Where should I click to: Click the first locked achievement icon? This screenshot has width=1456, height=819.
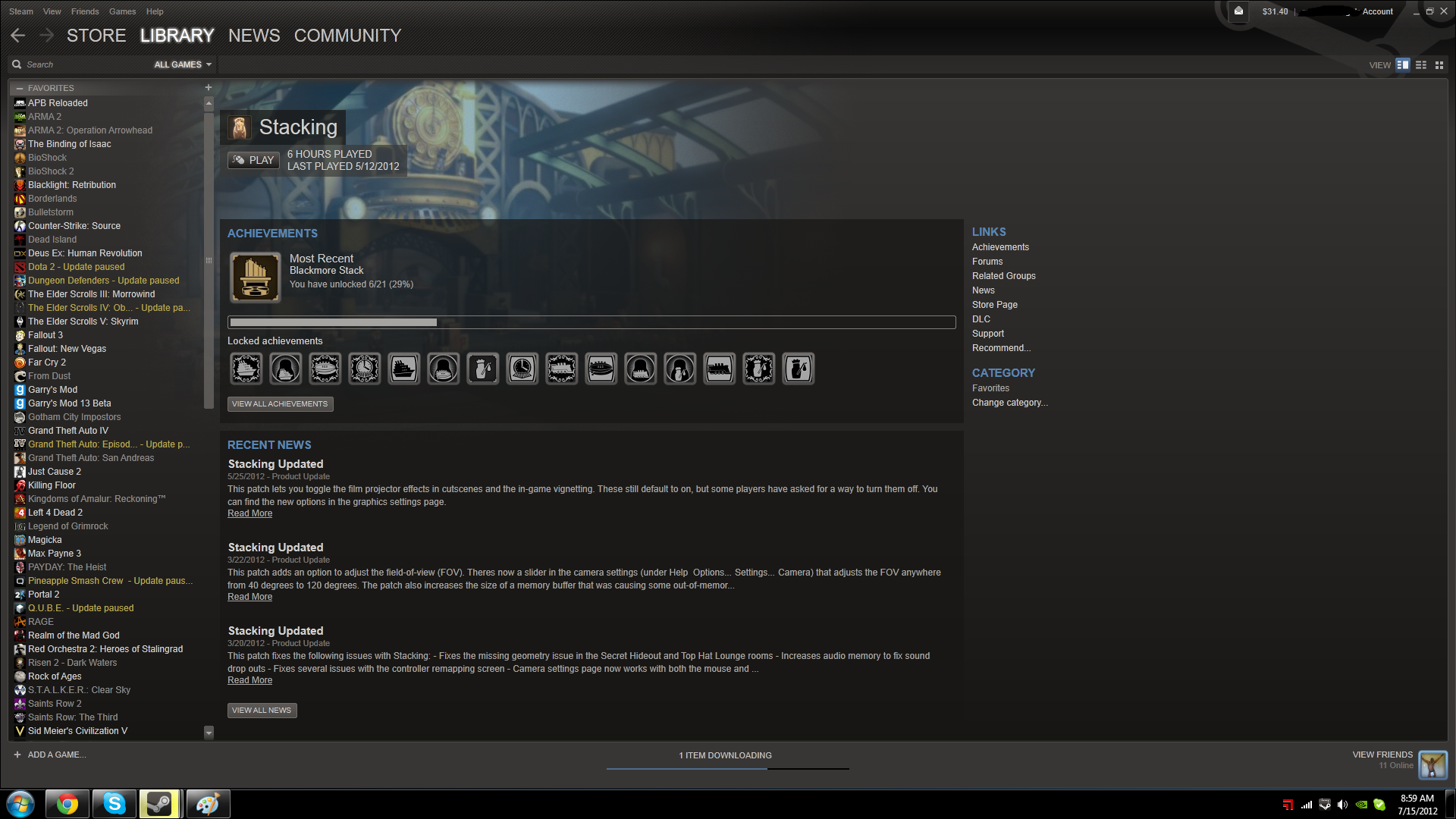[x=246, y=369]
